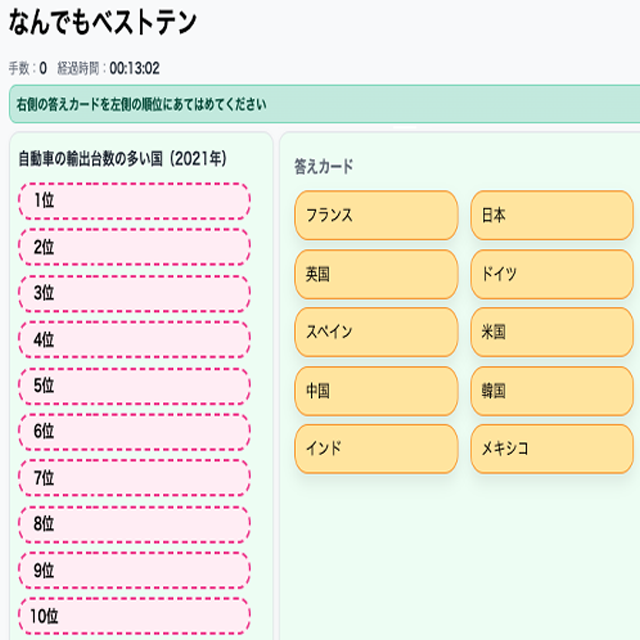
Task: Click the 7位 rank slot
Action: 134,477
